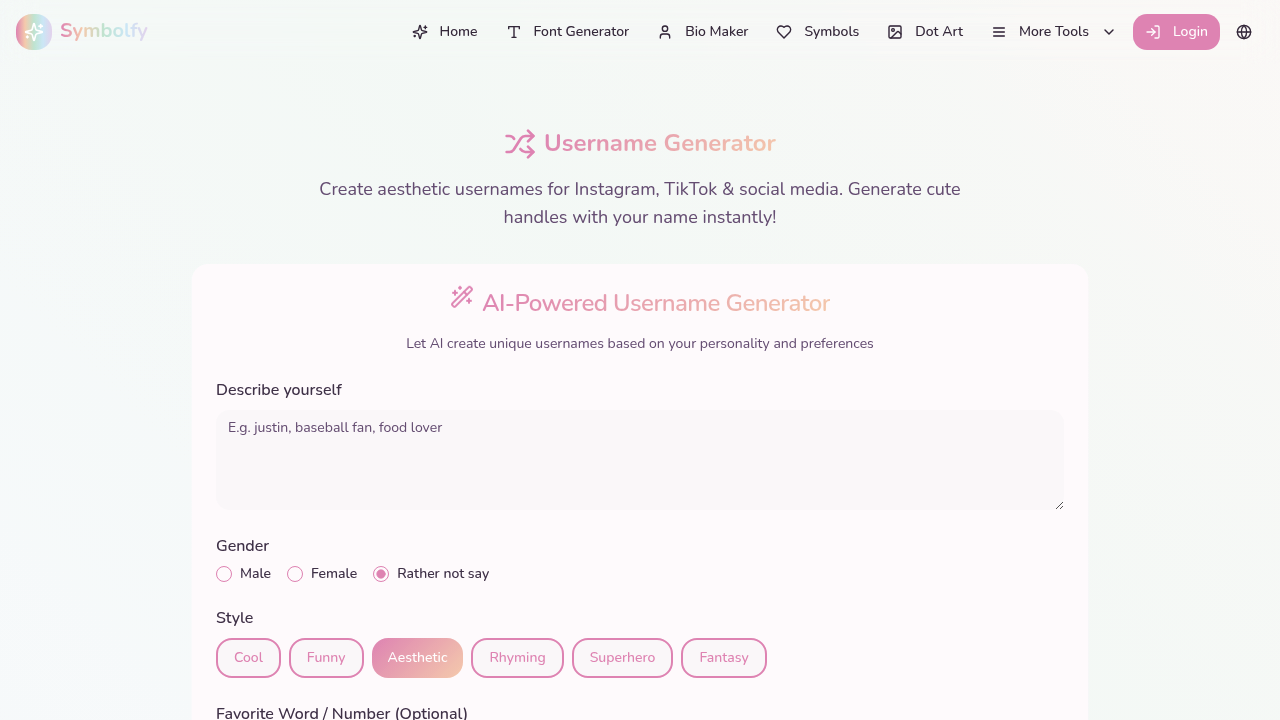
Task: Open the Home menu item
Action: (456, 31)
